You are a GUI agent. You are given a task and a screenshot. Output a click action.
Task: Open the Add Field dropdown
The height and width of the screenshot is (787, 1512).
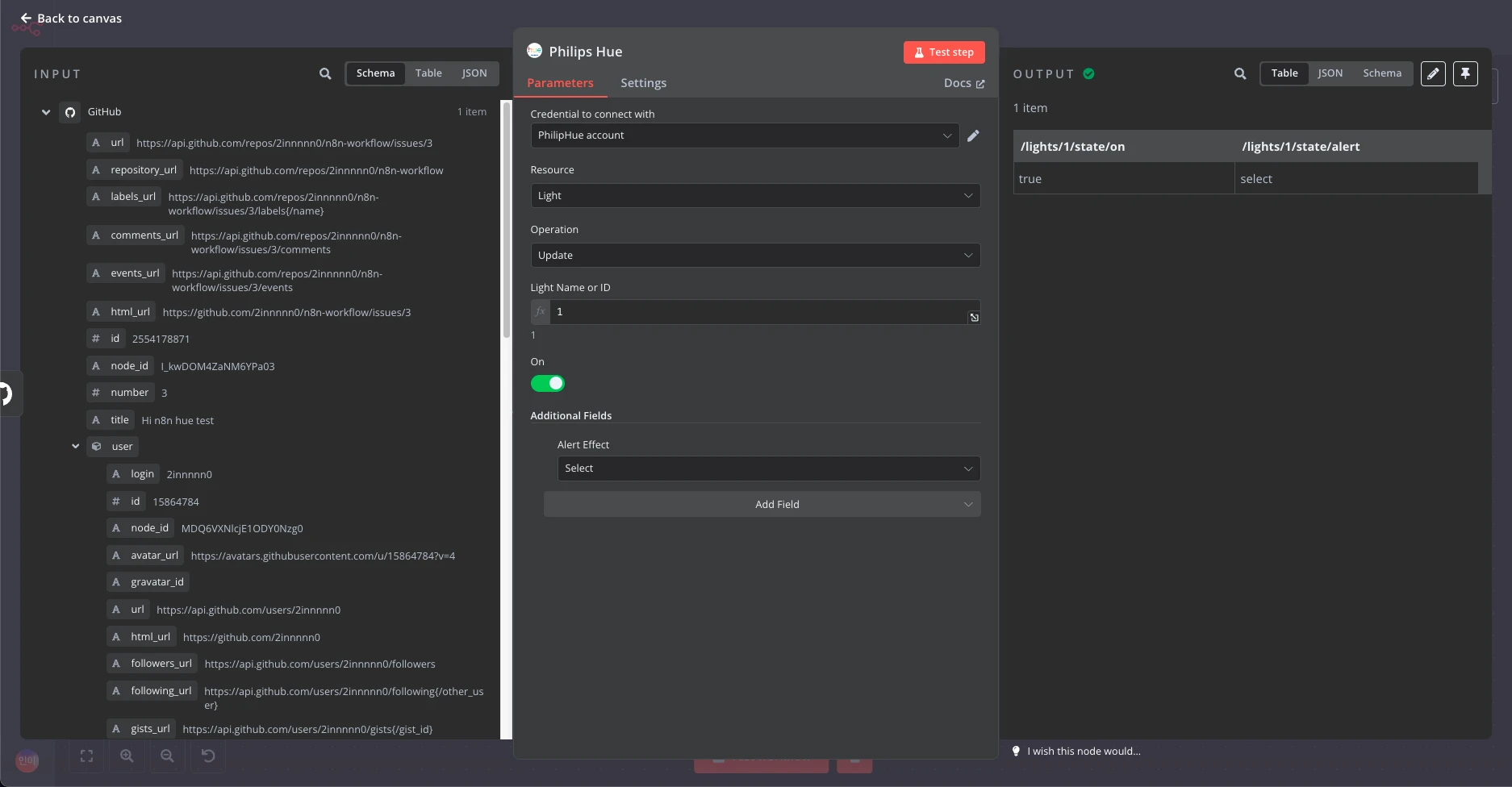click(x=762, y=504)
